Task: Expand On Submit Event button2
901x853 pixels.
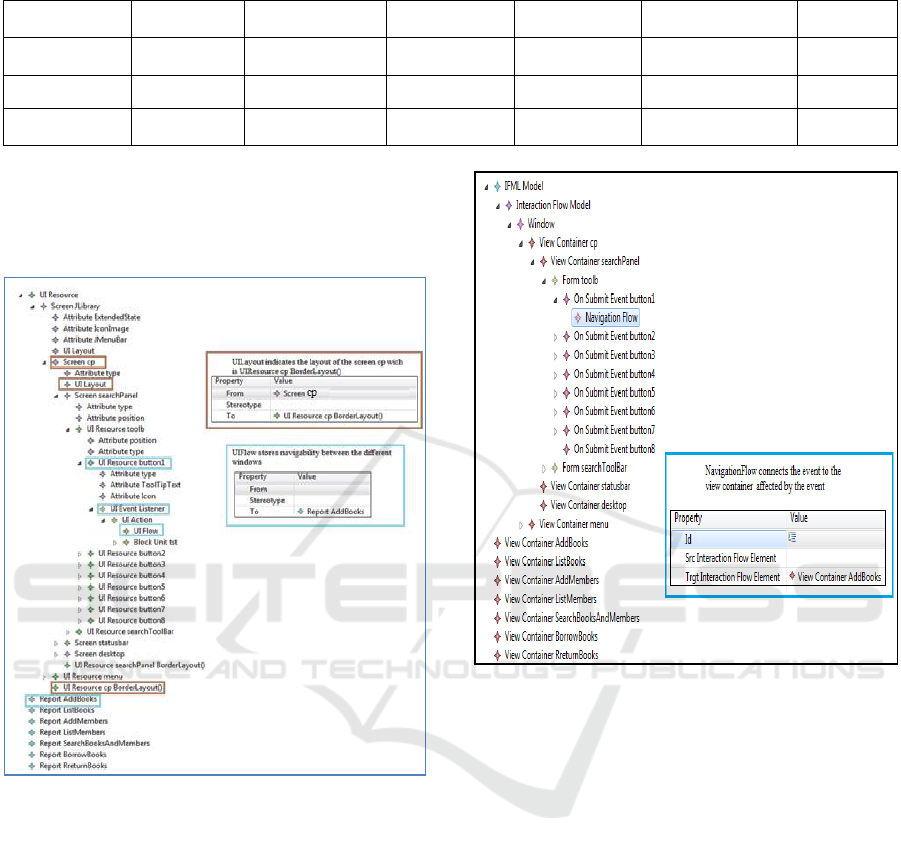Action: click(x=556, y=336)
